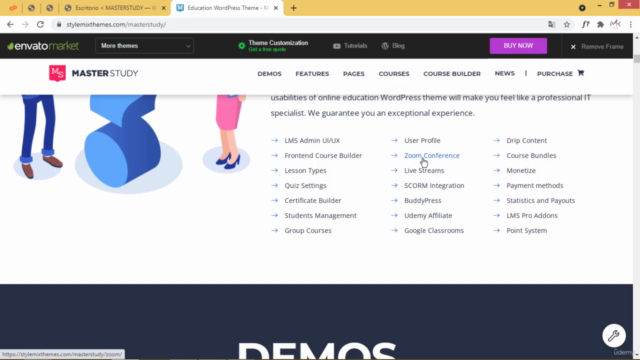This screenshot has height=360, width=640.
Task: Click the browser forward arrow
Action: 25,24
